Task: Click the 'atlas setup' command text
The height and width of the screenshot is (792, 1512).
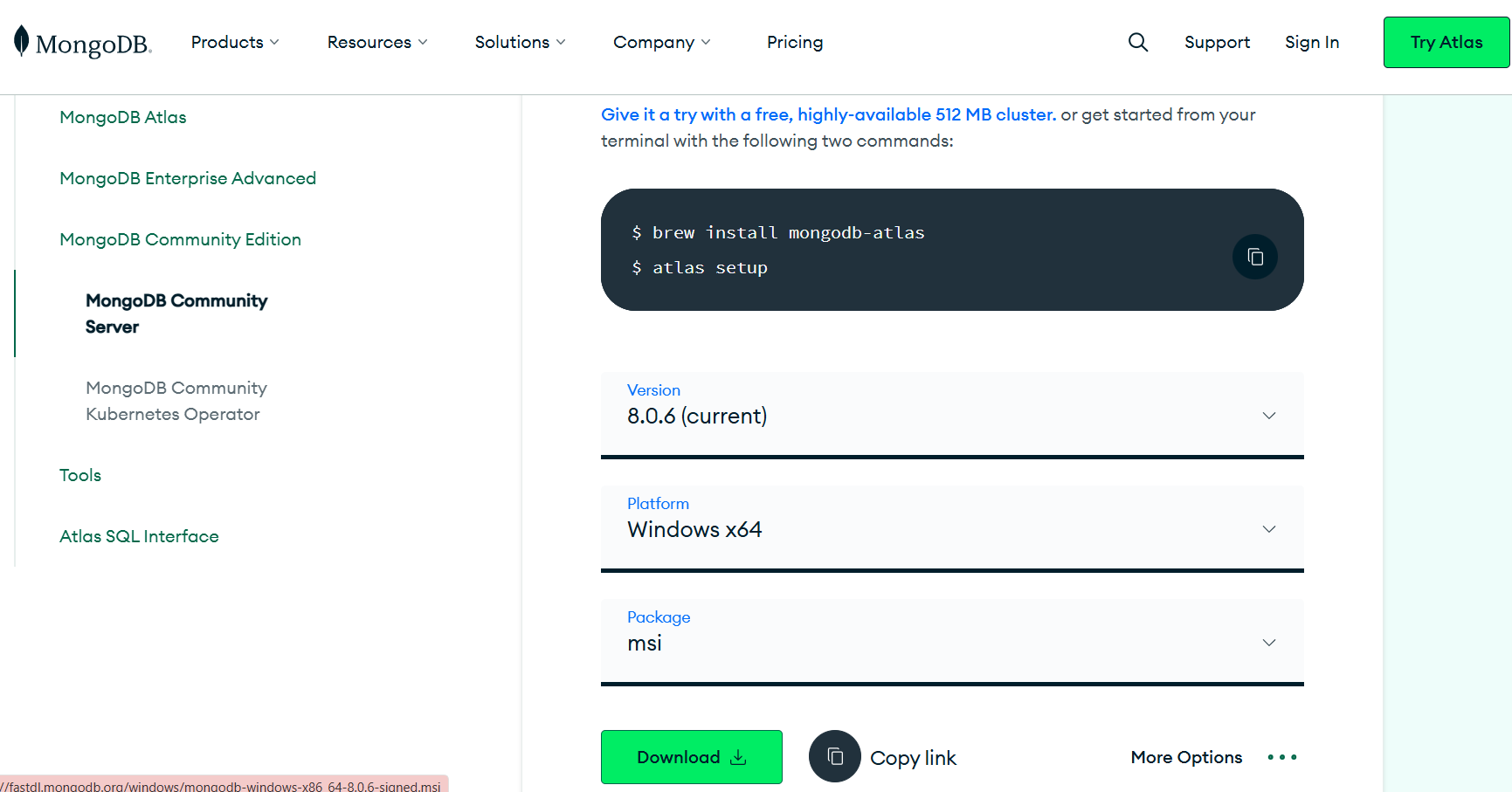Action: [709, 267]
